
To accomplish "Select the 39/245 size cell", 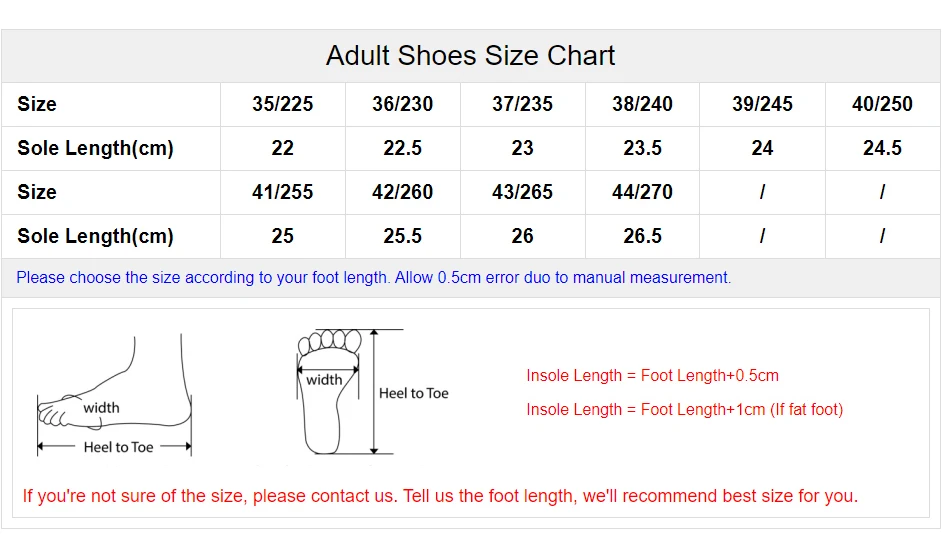I will click(x=762, y=104).
